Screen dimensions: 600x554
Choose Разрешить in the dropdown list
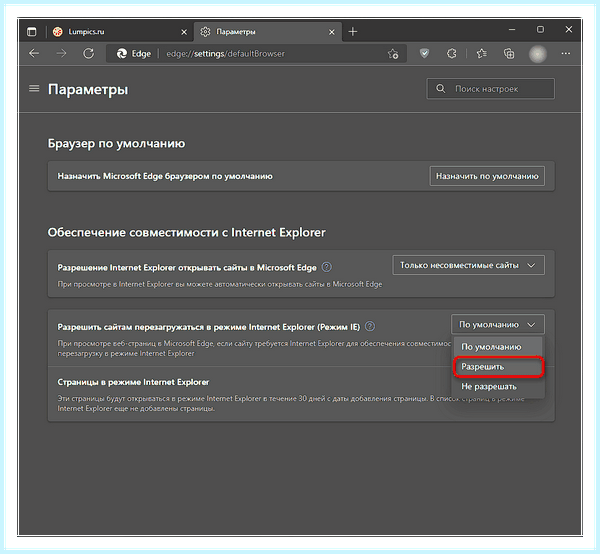[x=498, y=367]
